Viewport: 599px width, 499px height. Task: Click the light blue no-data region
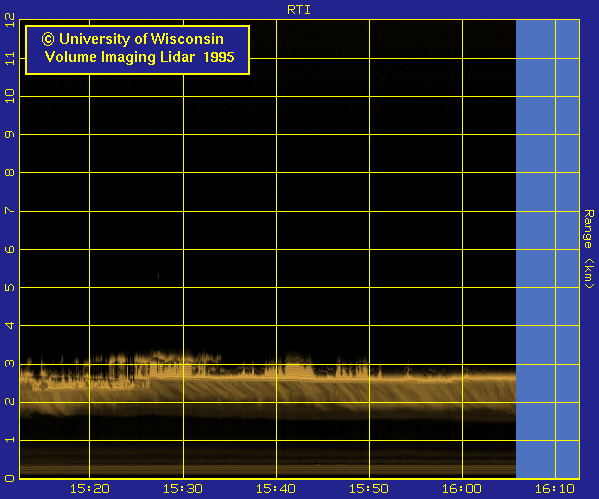(x=547, y=249)
